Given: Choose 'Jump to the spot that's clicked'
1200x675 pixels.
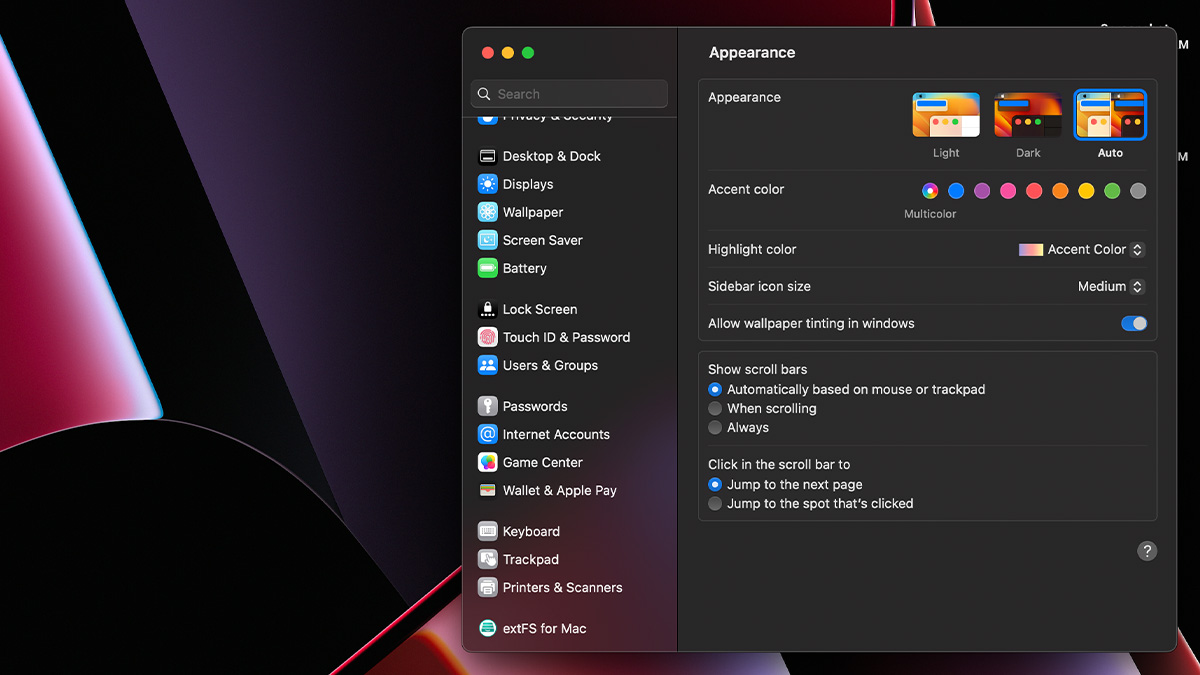Looking at the screenshot, I should [715, 503].
